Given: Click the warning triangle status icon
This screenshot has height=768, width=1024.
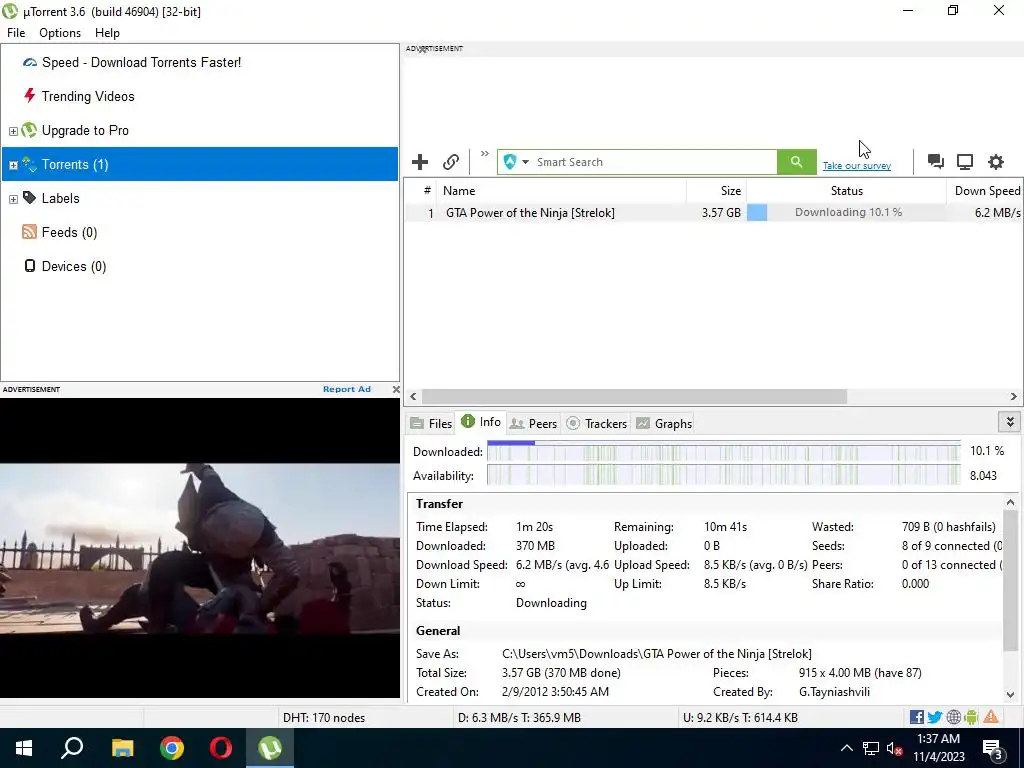Looking at the screenshot, I should click(991, 717).
